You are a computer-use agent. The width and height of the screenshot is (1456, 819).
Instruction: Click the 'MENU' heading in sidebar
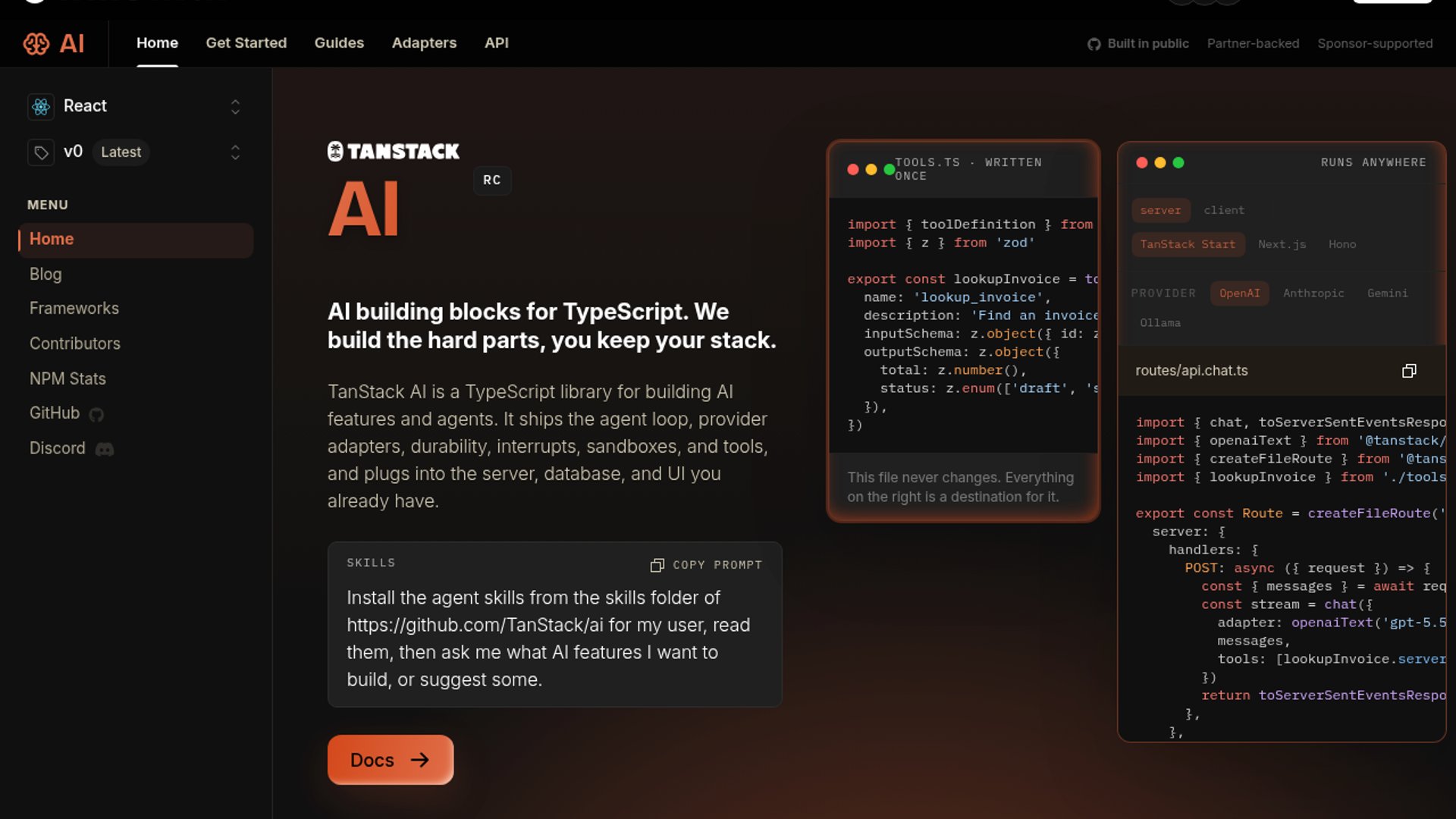point(48,205)
